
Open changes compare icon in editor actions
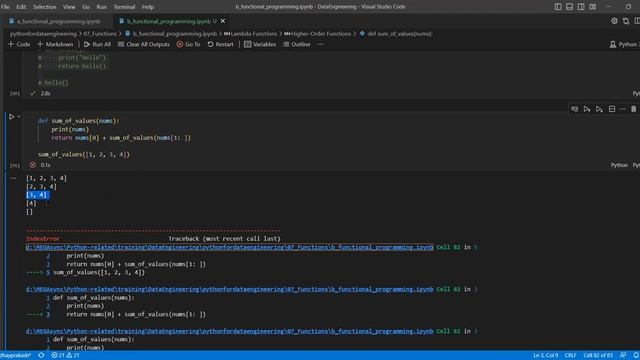click(626, 21)
